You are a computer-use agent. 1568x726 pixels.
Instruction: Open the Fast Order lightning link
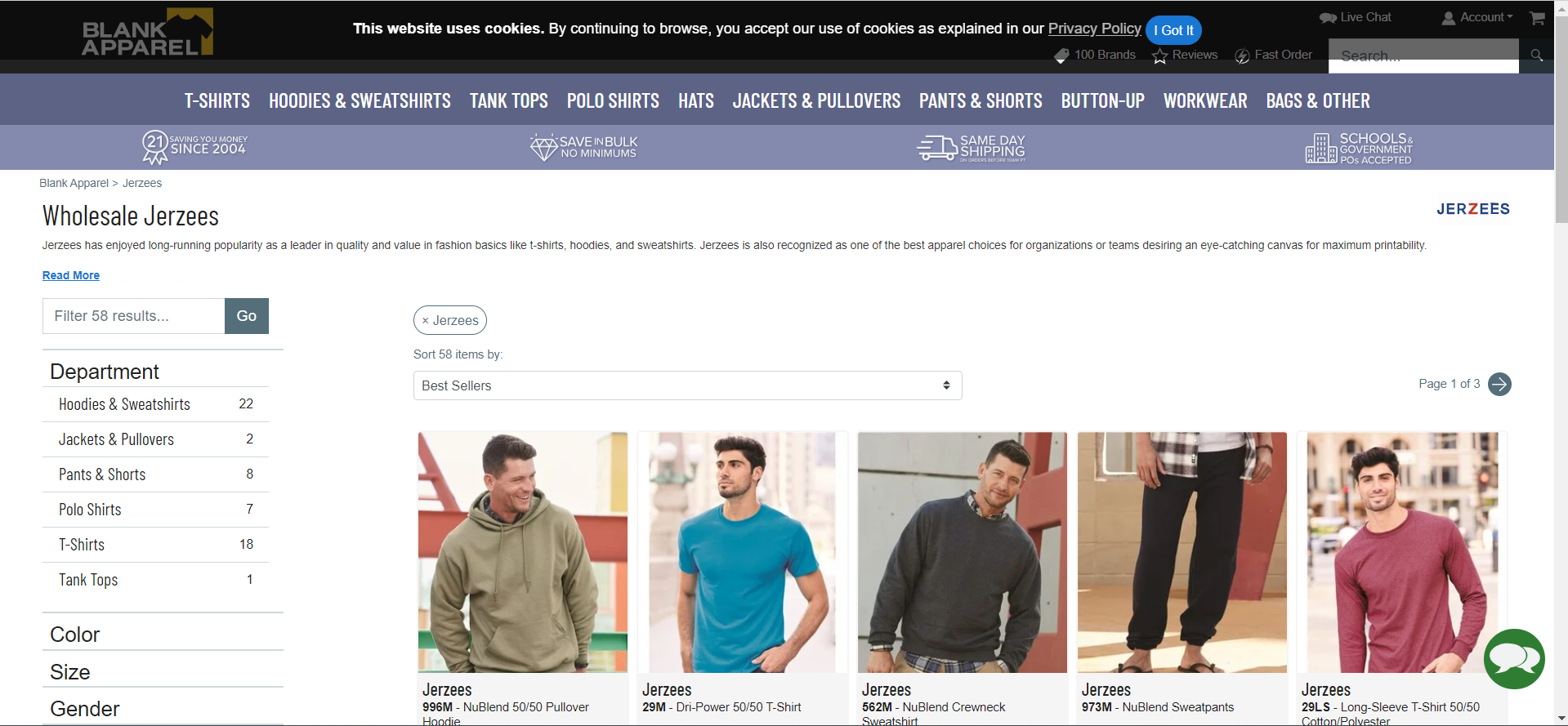coord(1273,55)
